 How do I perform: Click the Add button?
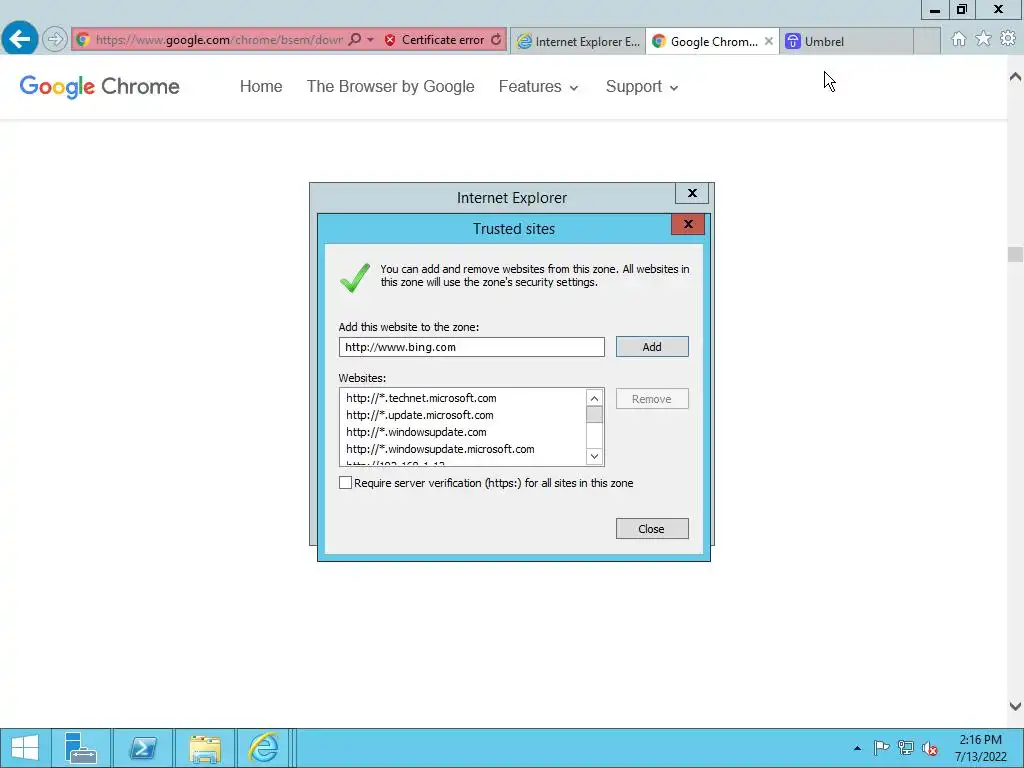coord(652,347)
